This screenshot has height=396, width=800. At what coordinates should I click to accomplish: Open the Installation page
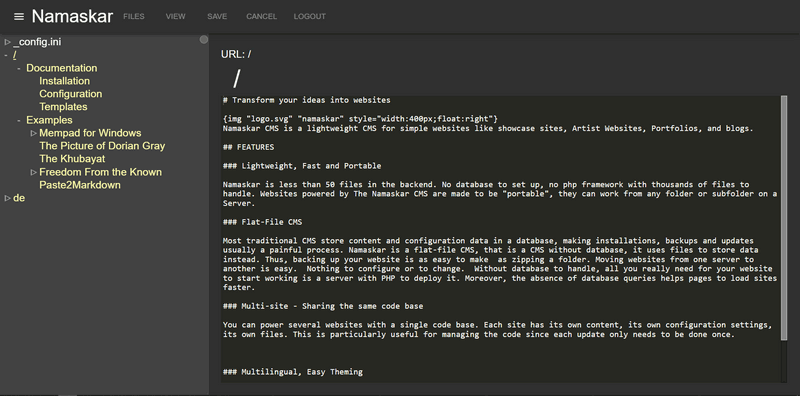(64, 81)
